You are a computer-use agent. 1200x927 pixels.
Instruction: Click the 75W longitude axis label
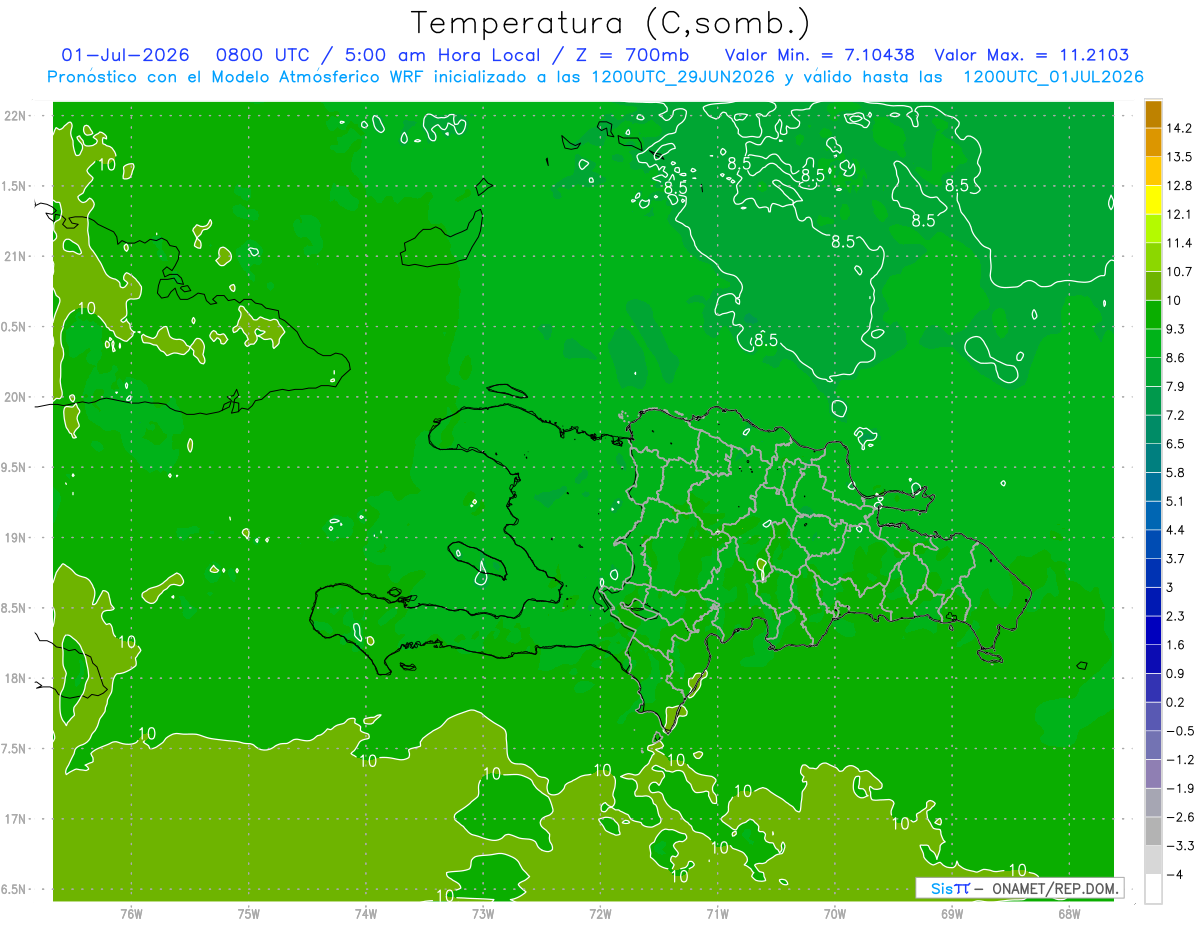pyautogui.click(x=249, y=914)
